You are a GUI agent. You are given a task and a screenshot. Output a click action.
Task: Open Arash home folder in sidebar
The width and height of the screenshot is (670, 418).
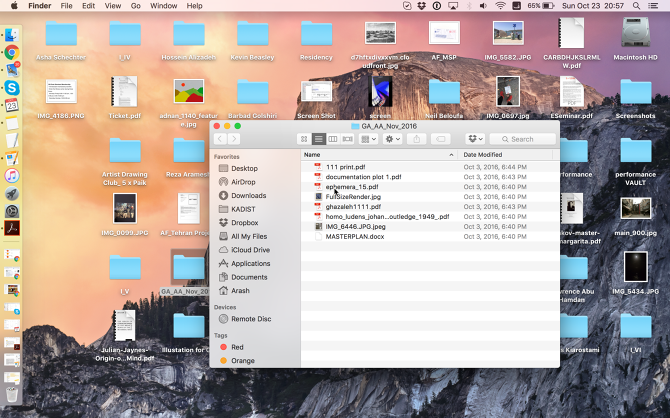240,291
